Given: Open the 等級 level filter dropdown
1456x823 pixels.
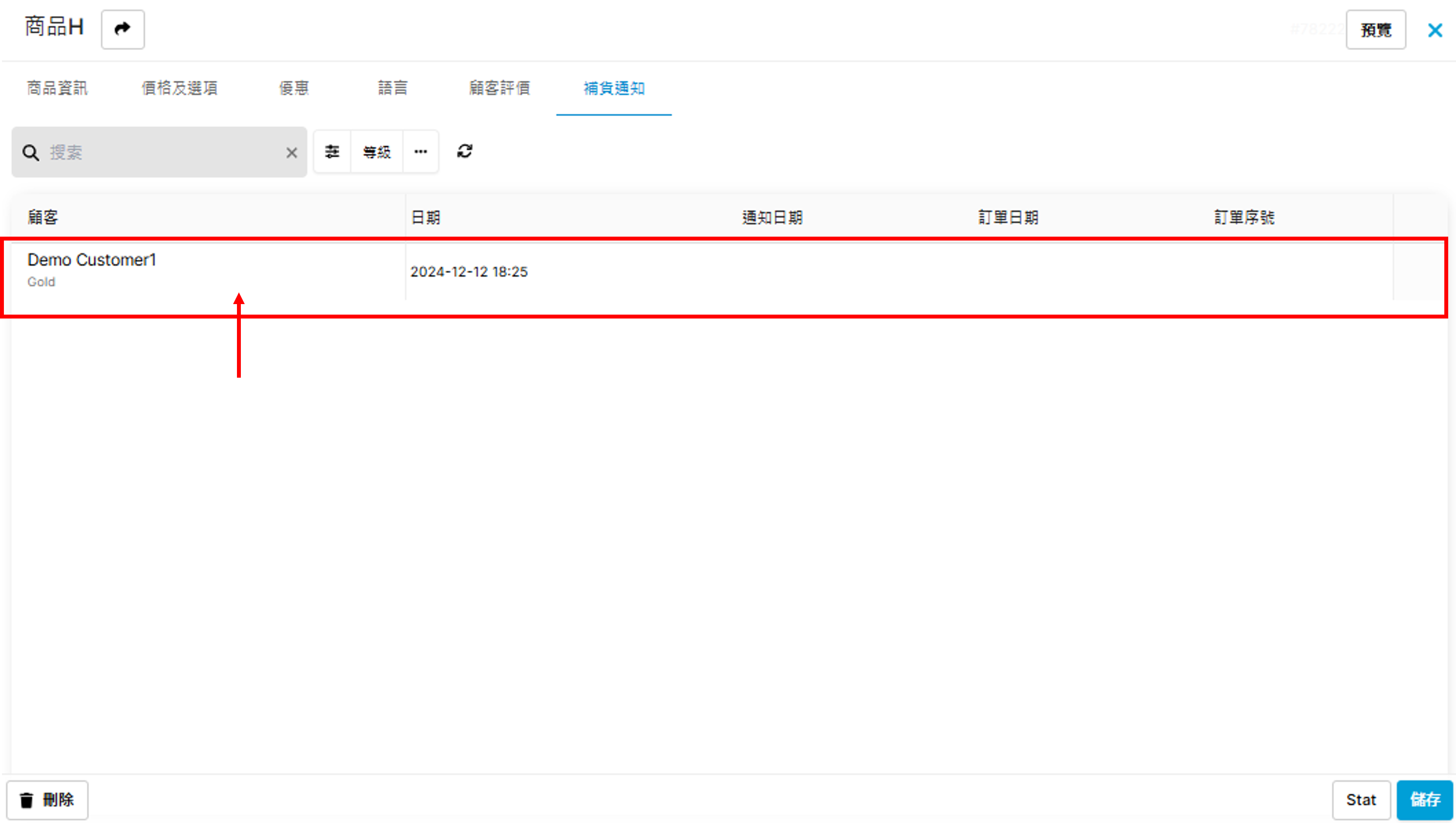Looking at the screenshot, I should [x=376, y=152].
